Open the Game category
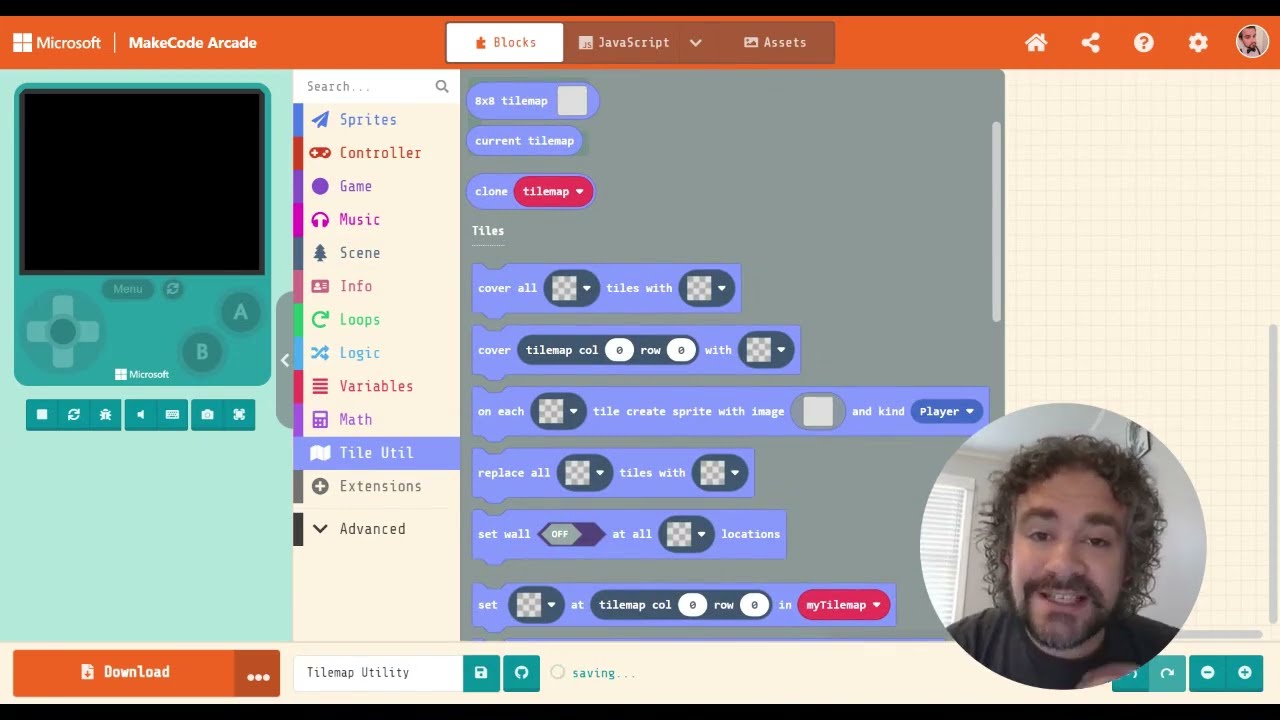The image size is (1280, 720). click(x=376, y=186)
